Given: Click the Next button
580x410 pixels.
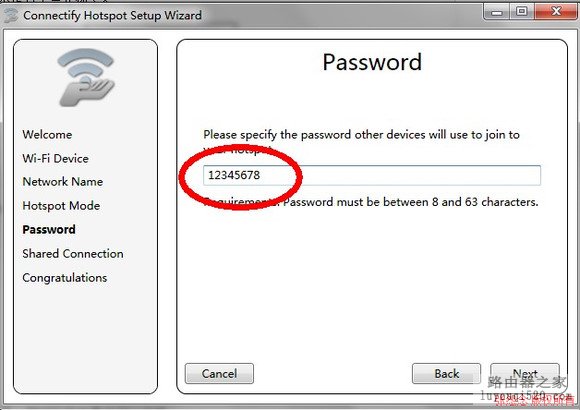Looking at the screenshot, I should point(525,373).
